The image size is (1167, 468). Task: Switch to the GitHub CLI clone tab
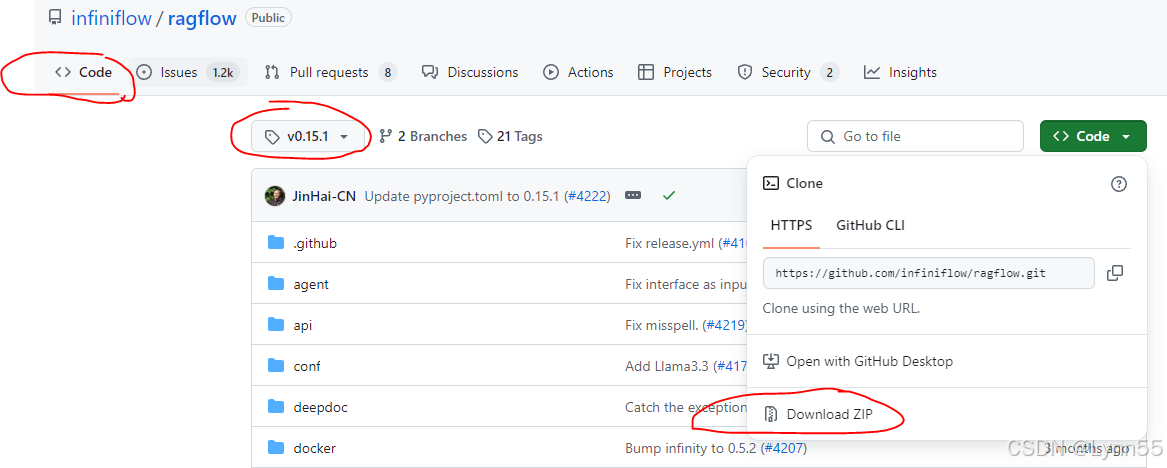(x=870, y=225)
